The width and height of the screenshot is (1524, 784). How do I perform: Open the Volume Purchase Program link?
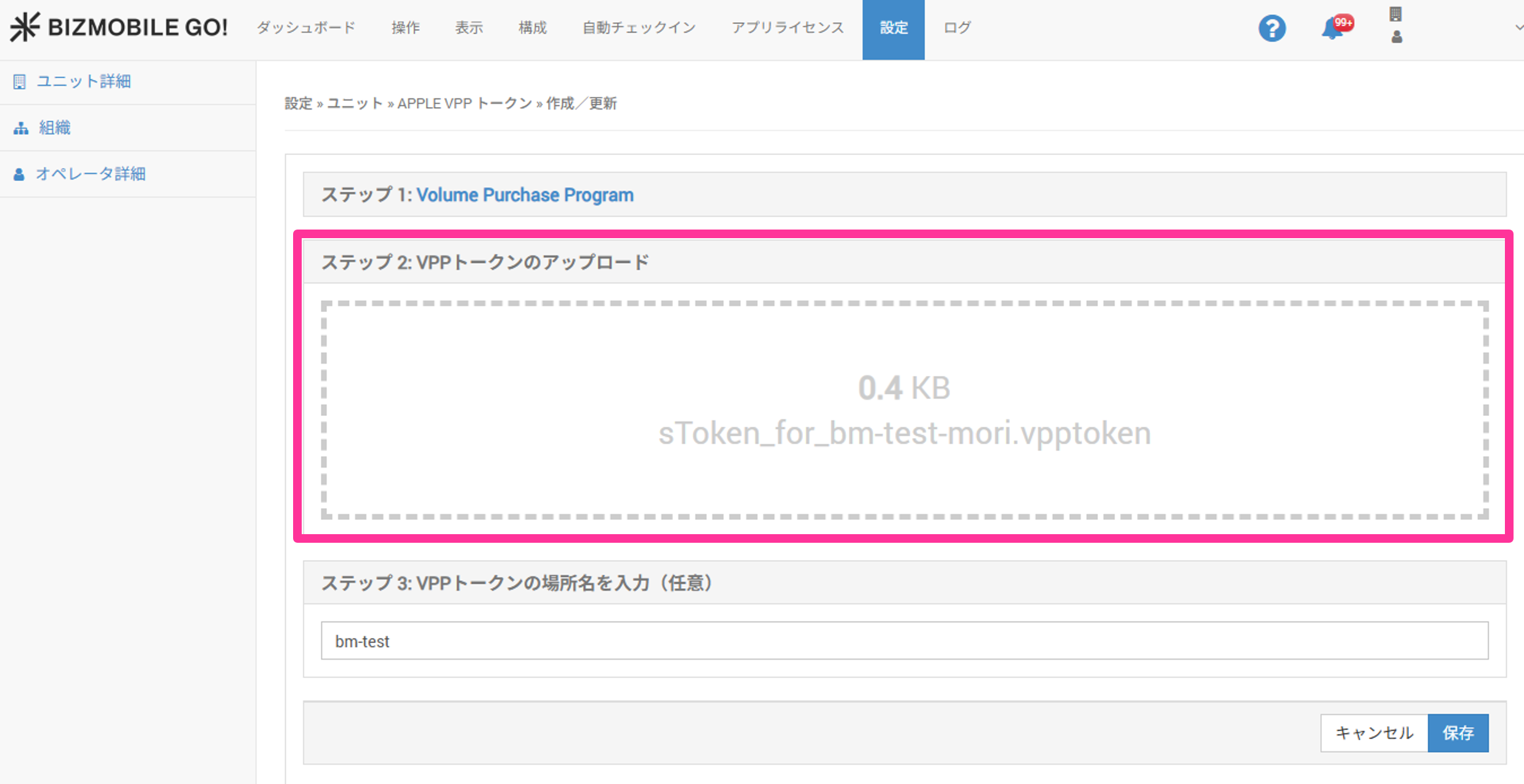525,195
